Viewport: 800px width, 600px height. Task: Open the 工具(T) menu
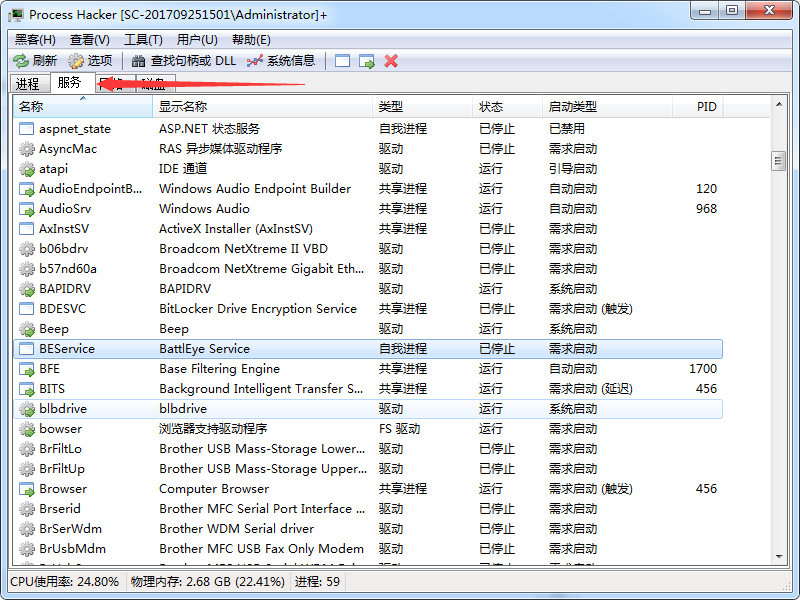143,39
